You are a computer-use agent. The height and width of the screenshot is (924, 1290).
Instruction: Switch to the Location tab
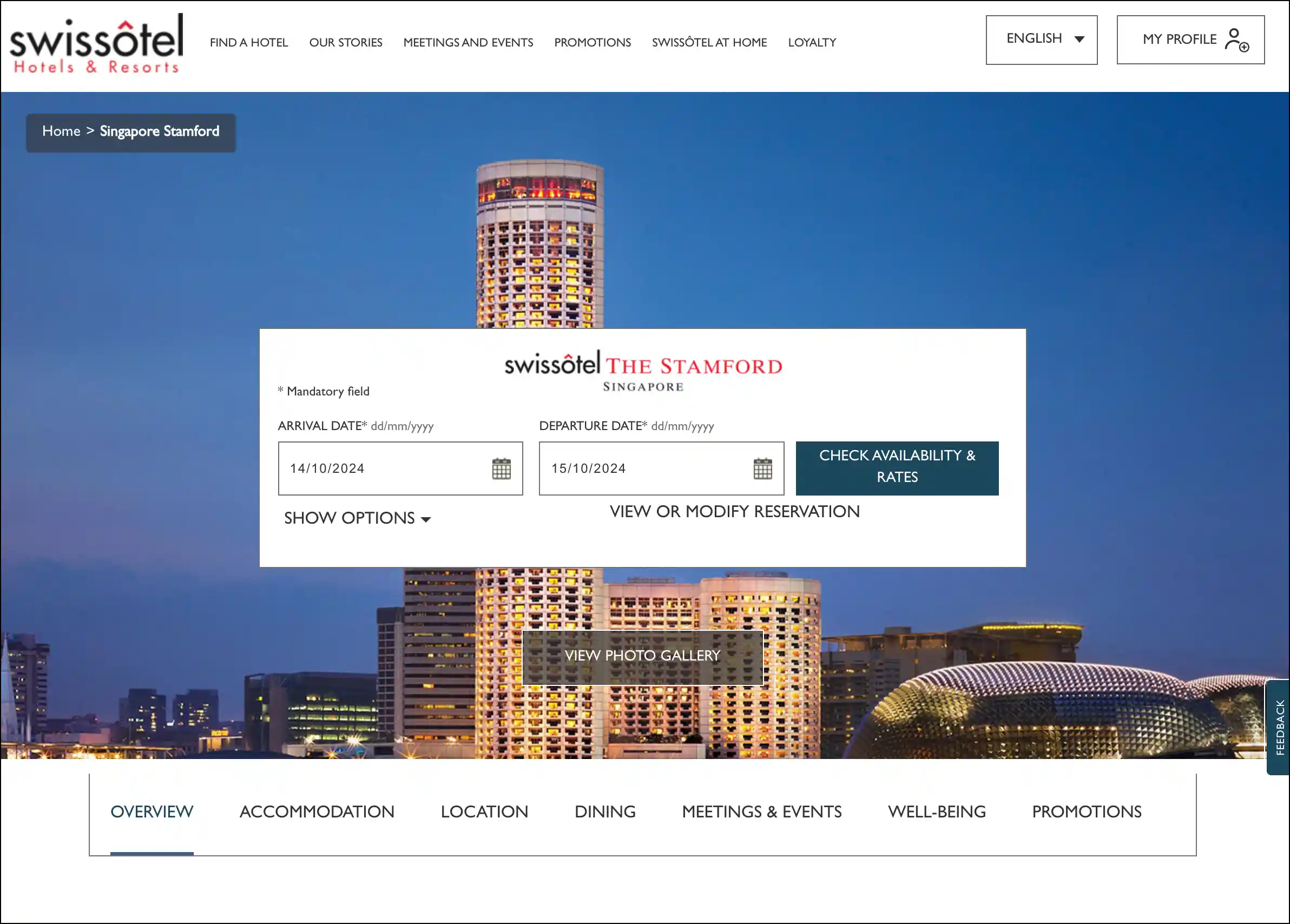485,812
